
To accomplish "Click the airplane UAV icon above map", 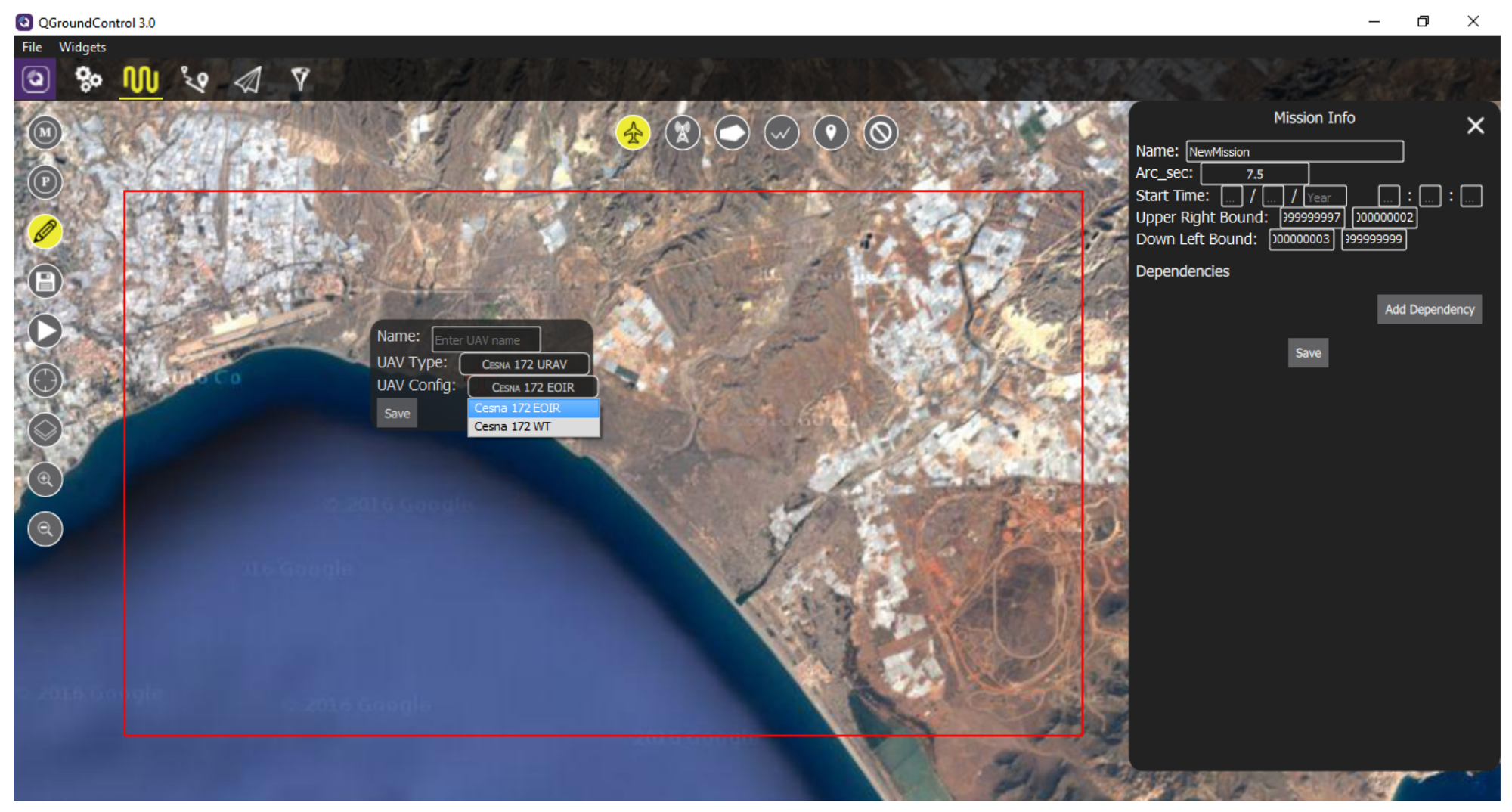I will coord(633,133).
